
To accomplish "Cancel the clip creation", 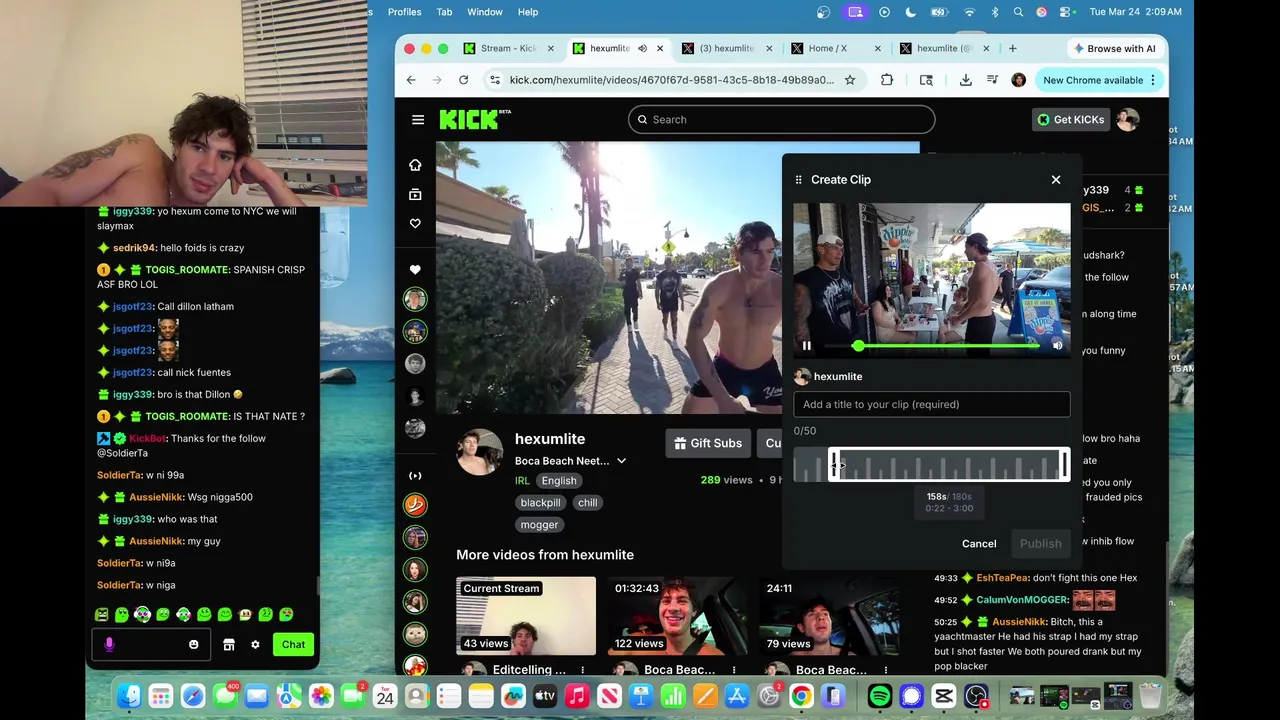I will click(x=979, y=543).
